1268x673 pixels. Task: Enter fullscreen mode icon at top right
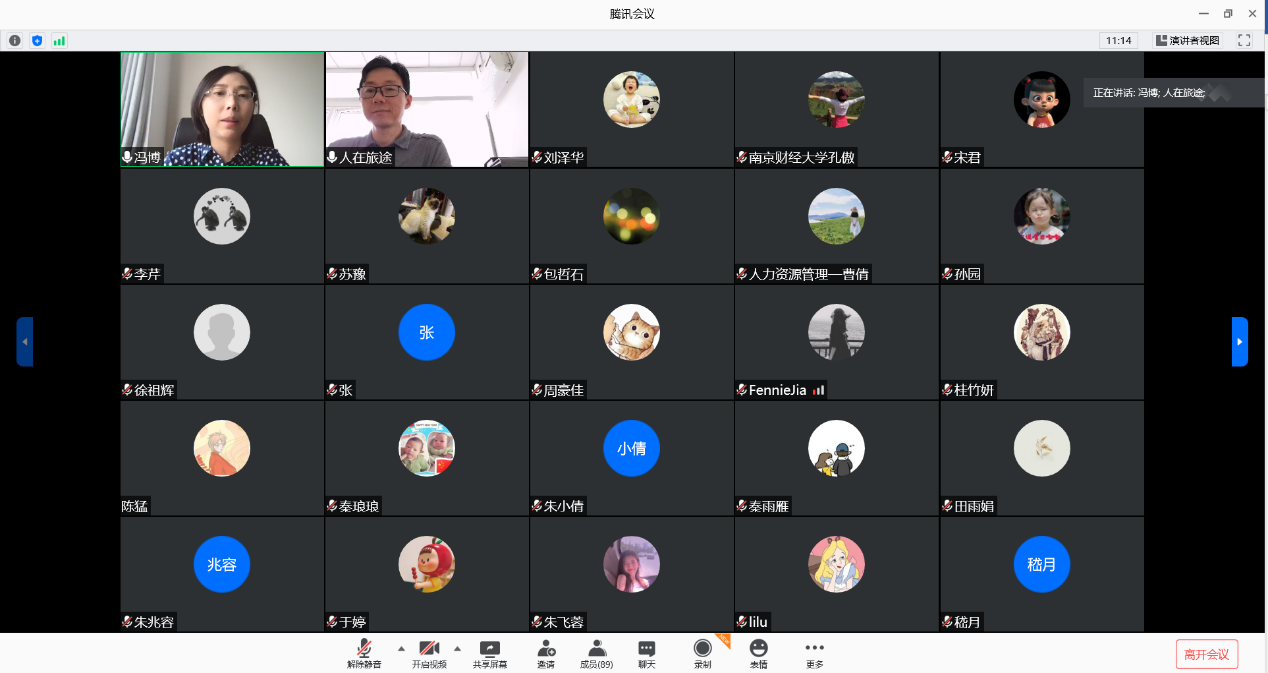tap(1244, 40)
